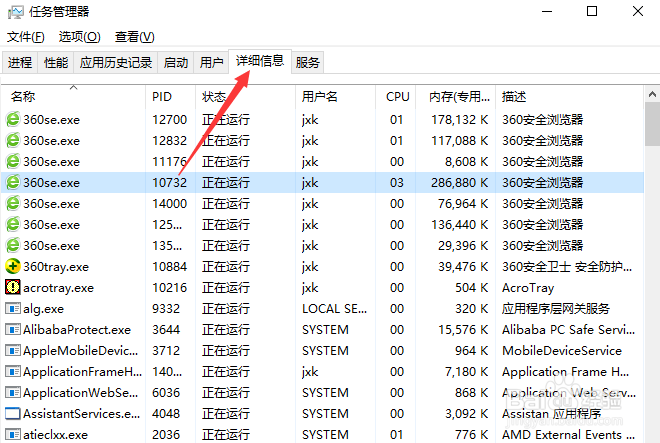Click LOCAL SE... user name cell
660x443 pixels.
(335, 309)
